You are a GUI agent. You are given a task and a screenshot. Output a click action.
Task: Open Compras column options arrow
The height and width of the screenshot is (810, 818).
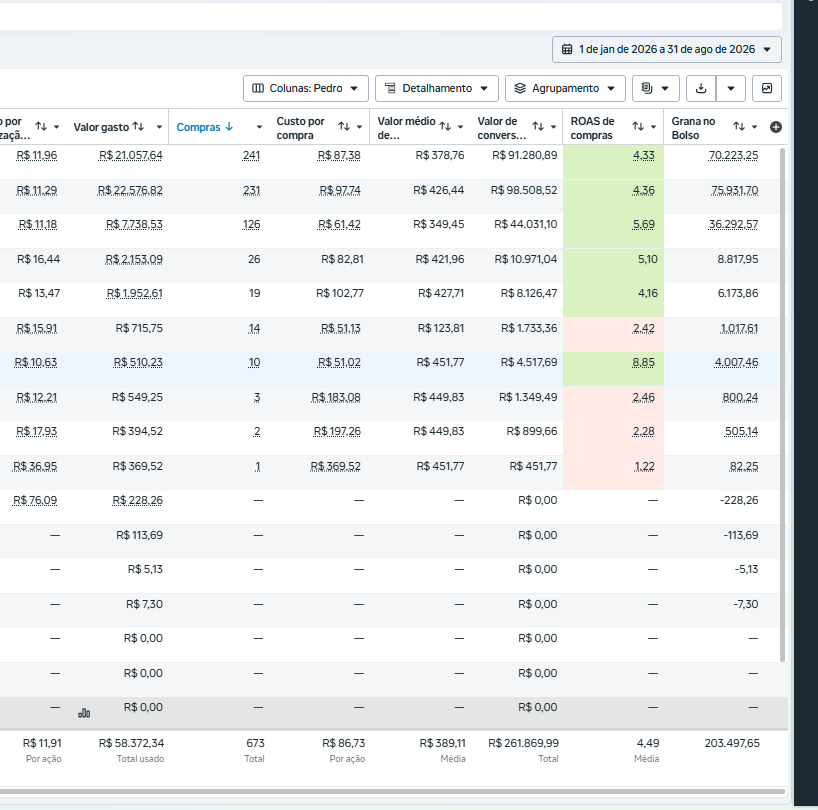point(259,127)
